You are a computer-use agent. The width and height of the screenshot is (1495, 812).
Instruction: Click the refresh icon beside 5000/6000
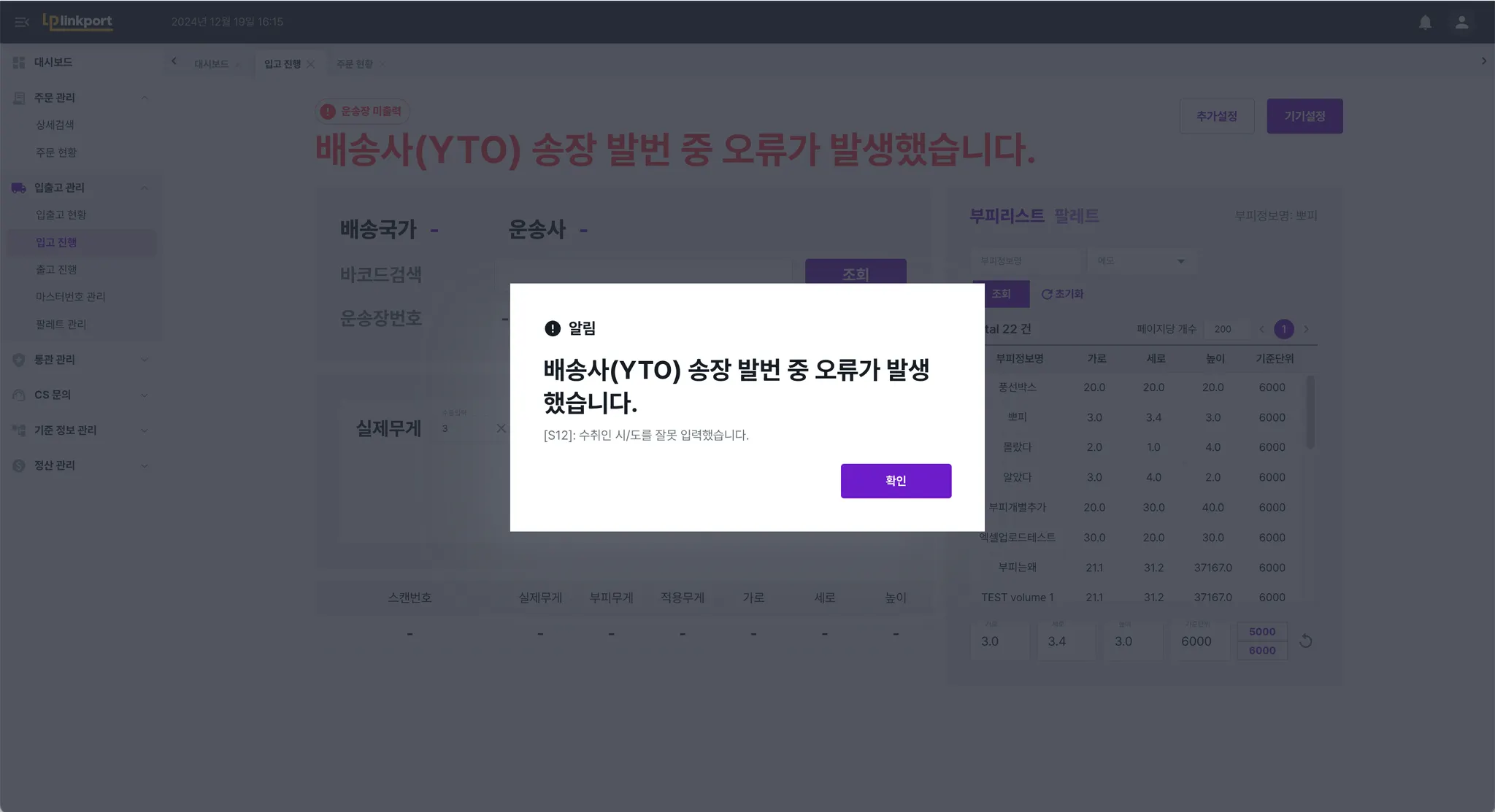tap(1306, 641)
